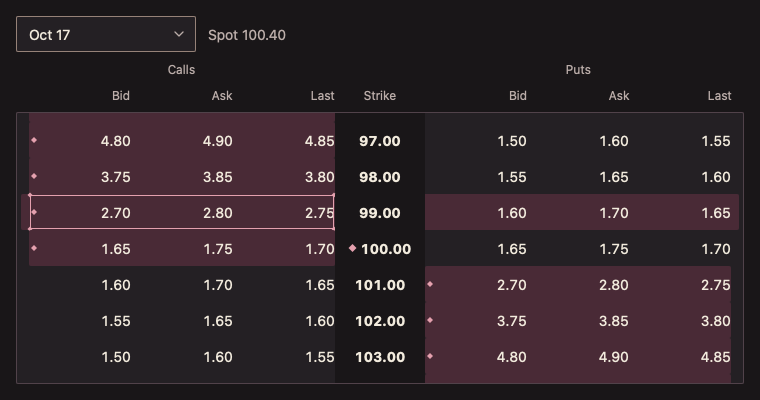Select strike 97.00
Image resolution: width=760 pixels, height=400 pixels.
380,141
